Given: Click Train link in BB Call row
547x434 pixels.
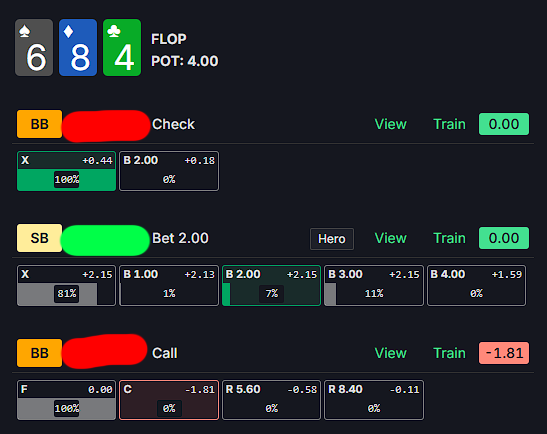Looking at the screenshot, I should 449,353.
